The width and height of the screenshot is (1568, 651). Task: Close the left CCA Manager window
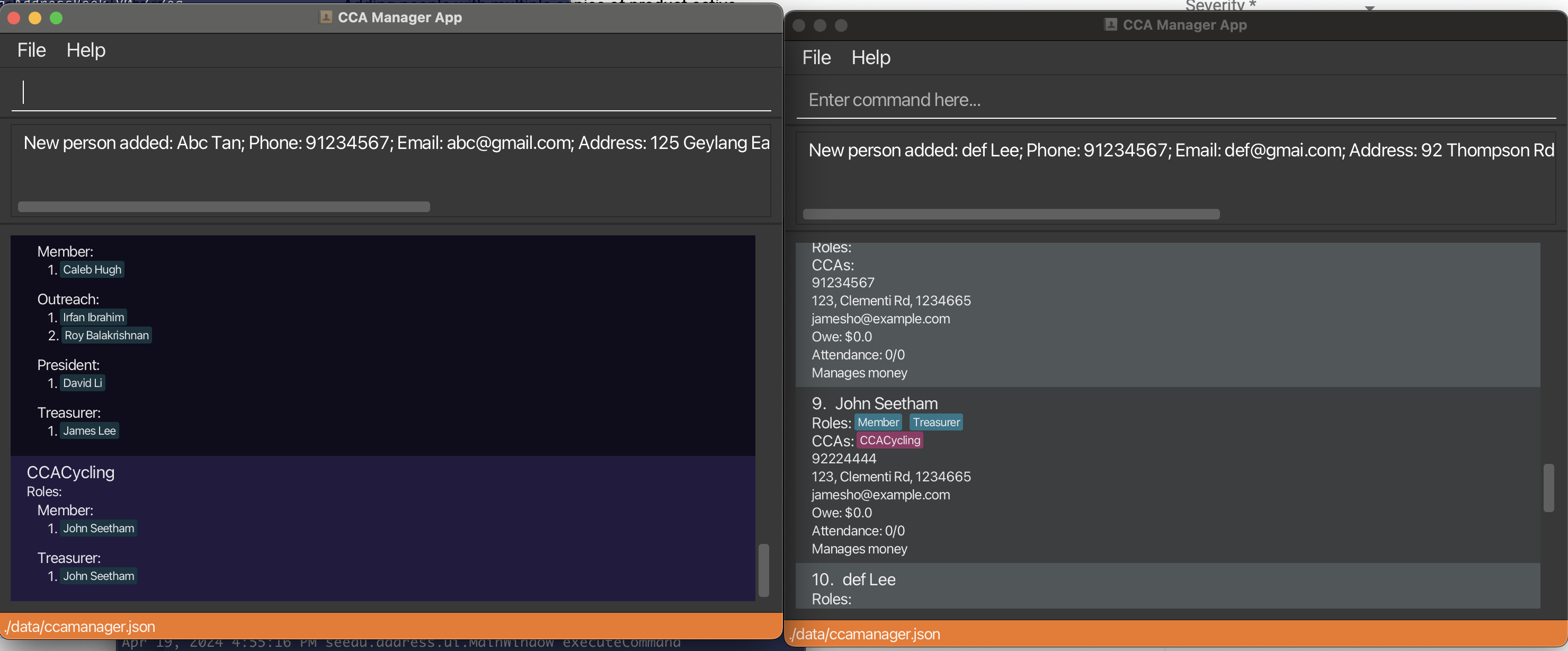14,17
